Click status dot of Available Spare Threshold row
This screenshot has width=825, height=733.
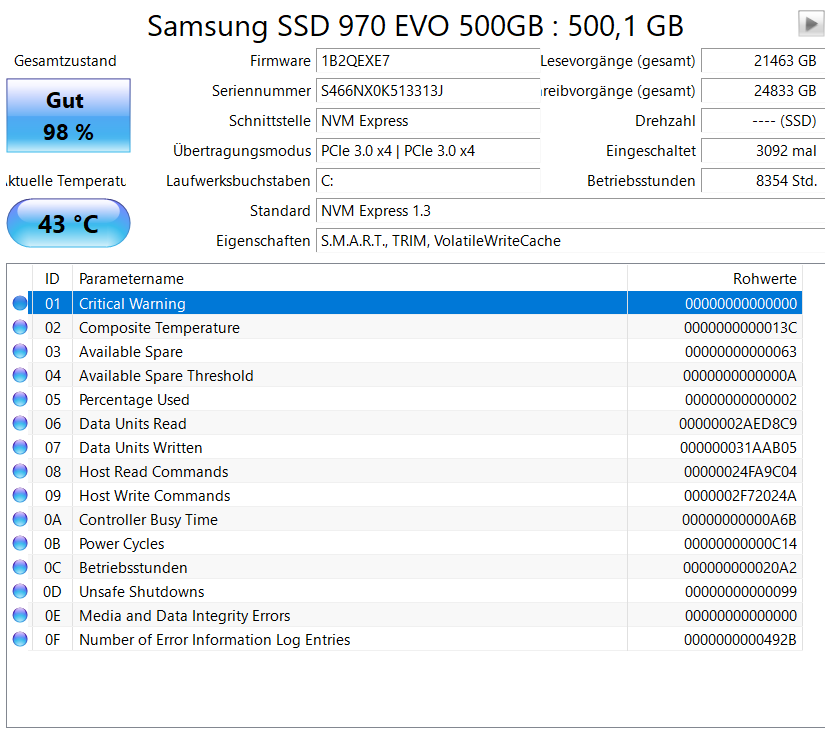coord(20,375)
